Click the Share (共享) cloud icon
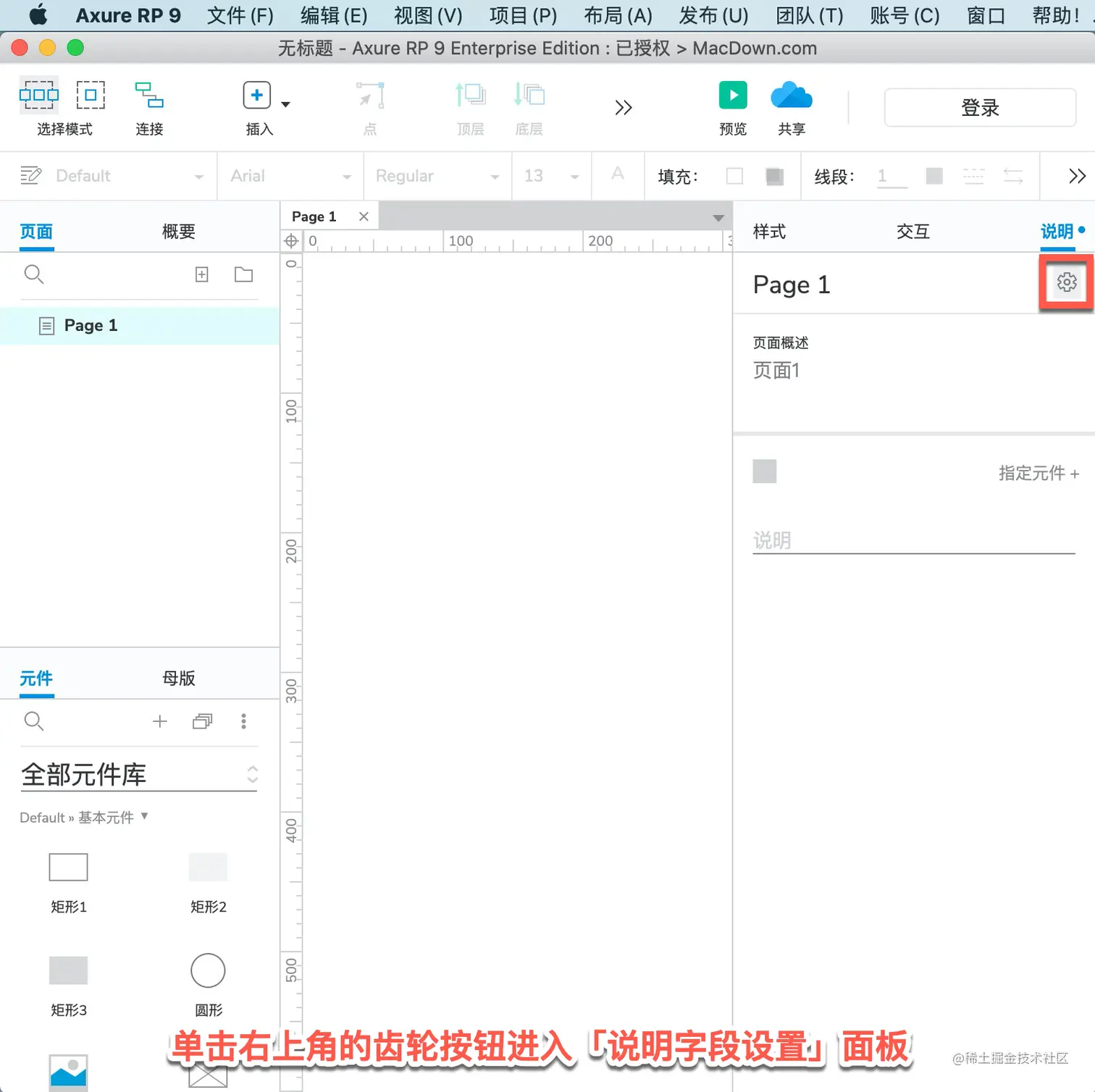 tap(792, 95)
